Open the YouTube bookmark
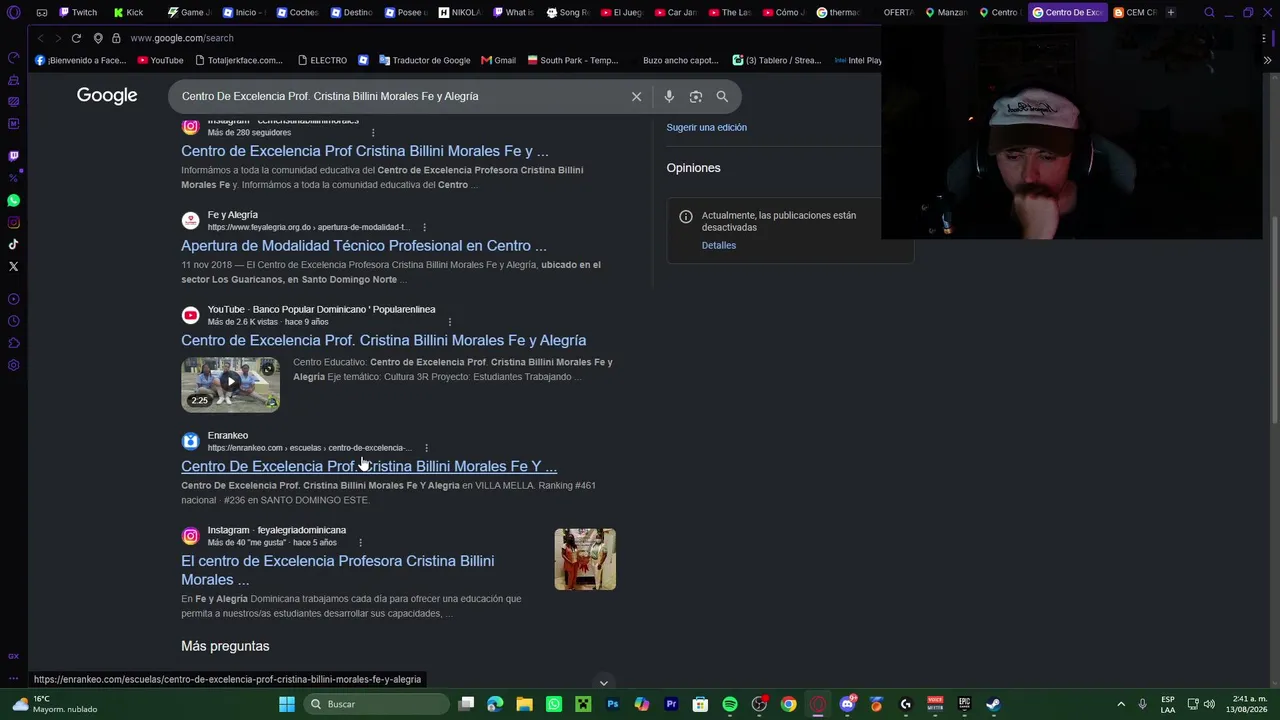Image resolution: width=1280 pixels, height=720 pixels. point(160,60)
